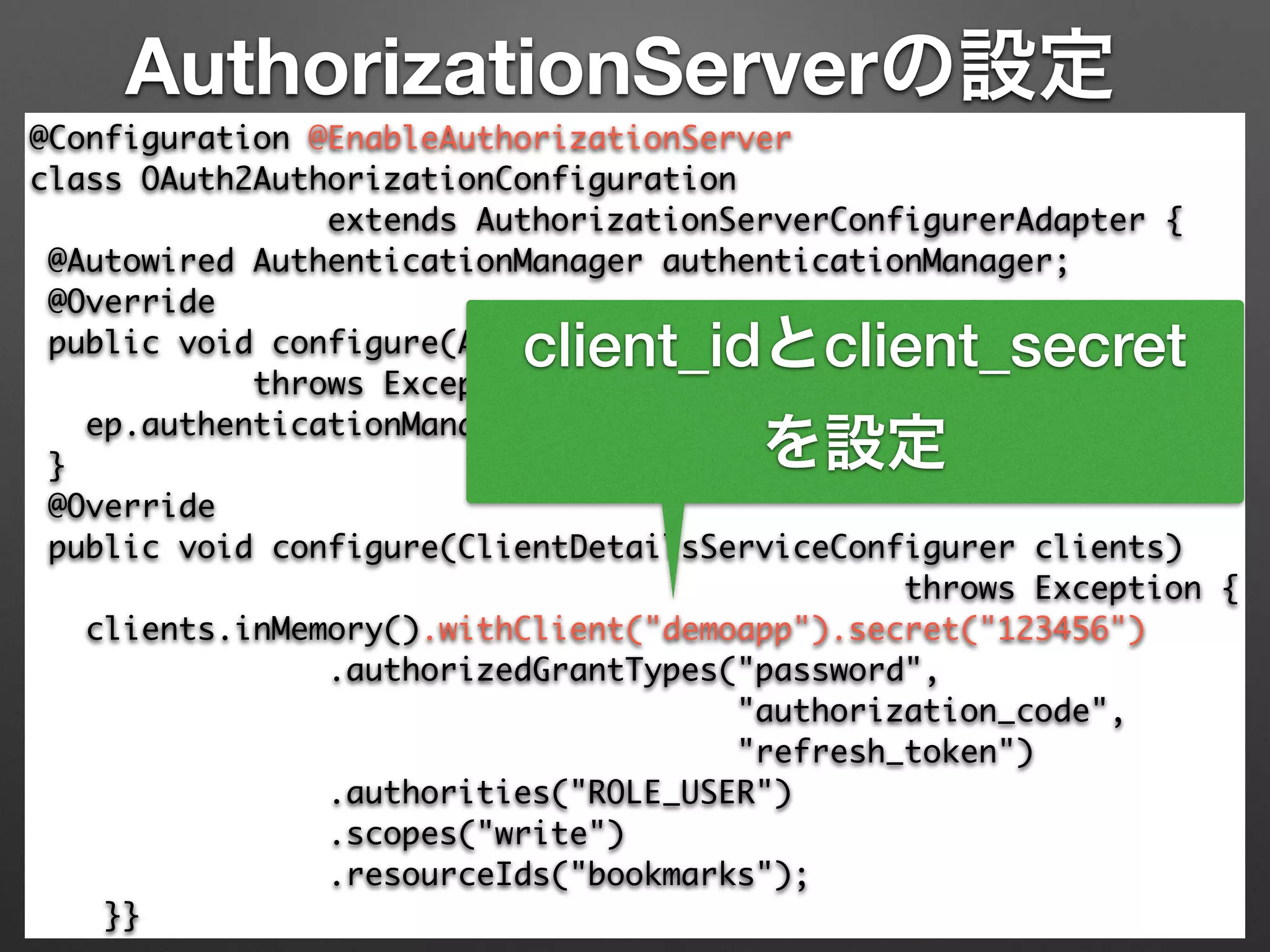The width and height of the screenshot is (1270, 952).
Task: Click the red "@EnableAuthorizationServer" annotation
Action: [x=549, y=138]
